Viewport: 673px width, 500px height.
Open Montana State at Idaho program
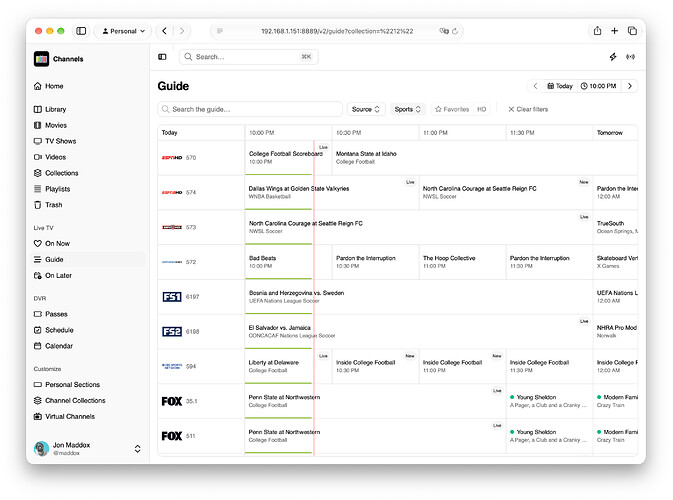485,158
